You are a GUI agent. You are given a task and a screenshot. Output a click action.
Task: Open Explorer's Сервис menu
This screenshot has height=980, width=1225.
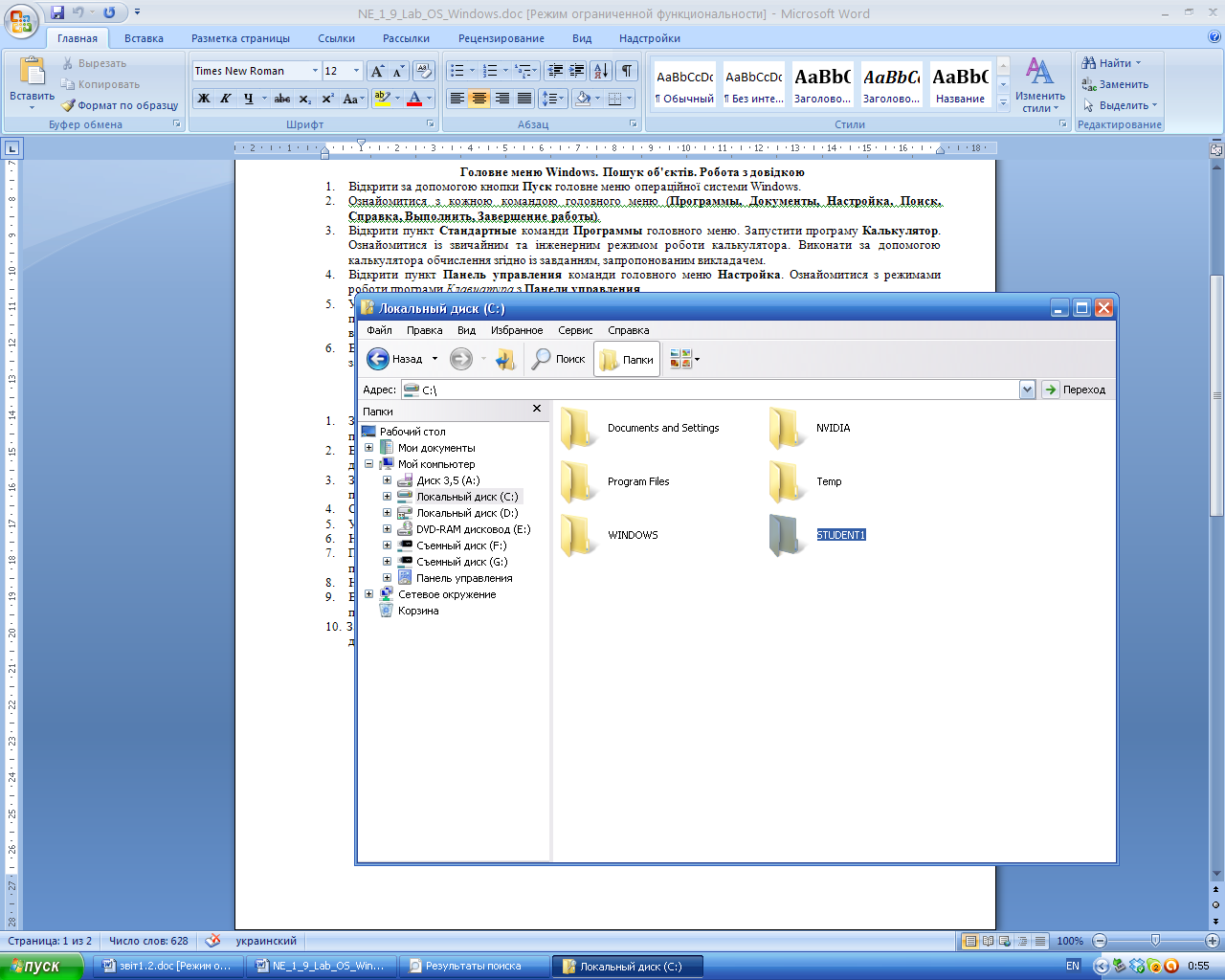pyautogui.click(x=575, y=330)
